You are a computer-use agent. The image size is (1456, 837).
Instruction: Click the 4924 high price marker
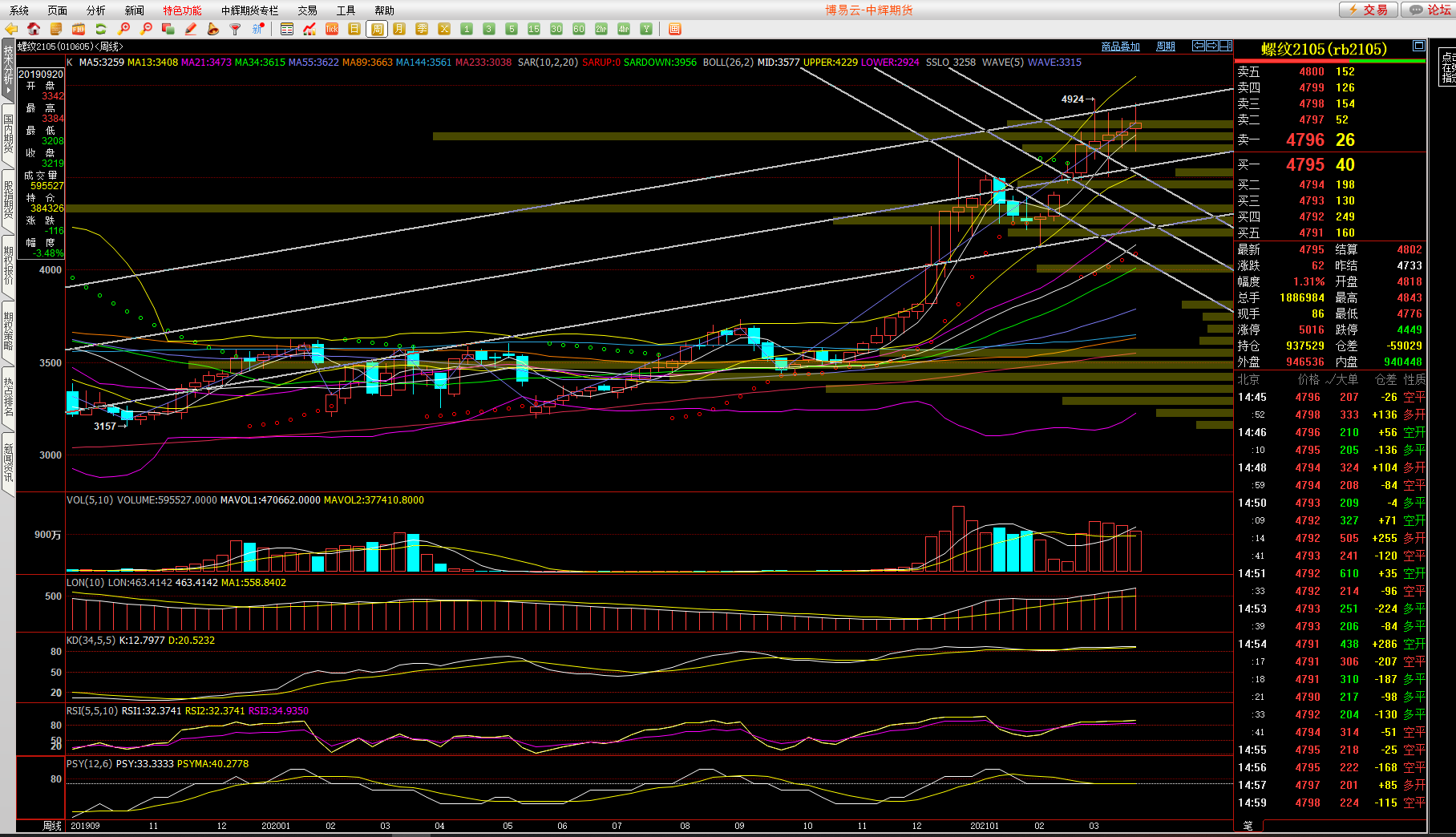1073,99
